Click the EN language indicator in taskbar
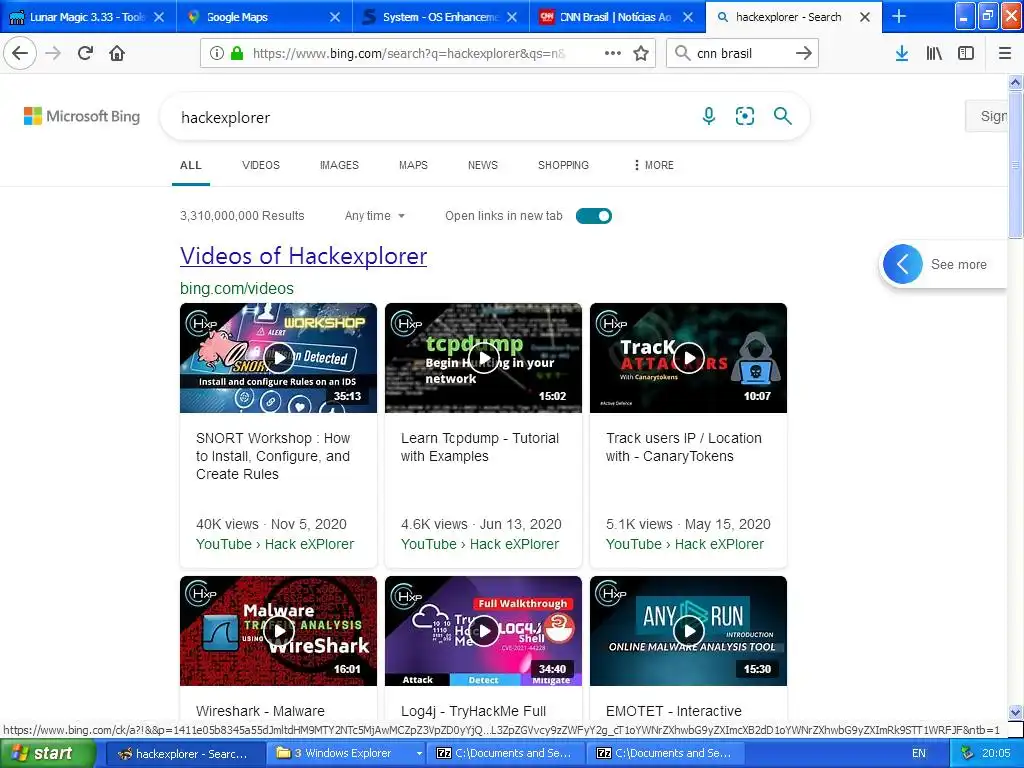 point(918,753)
